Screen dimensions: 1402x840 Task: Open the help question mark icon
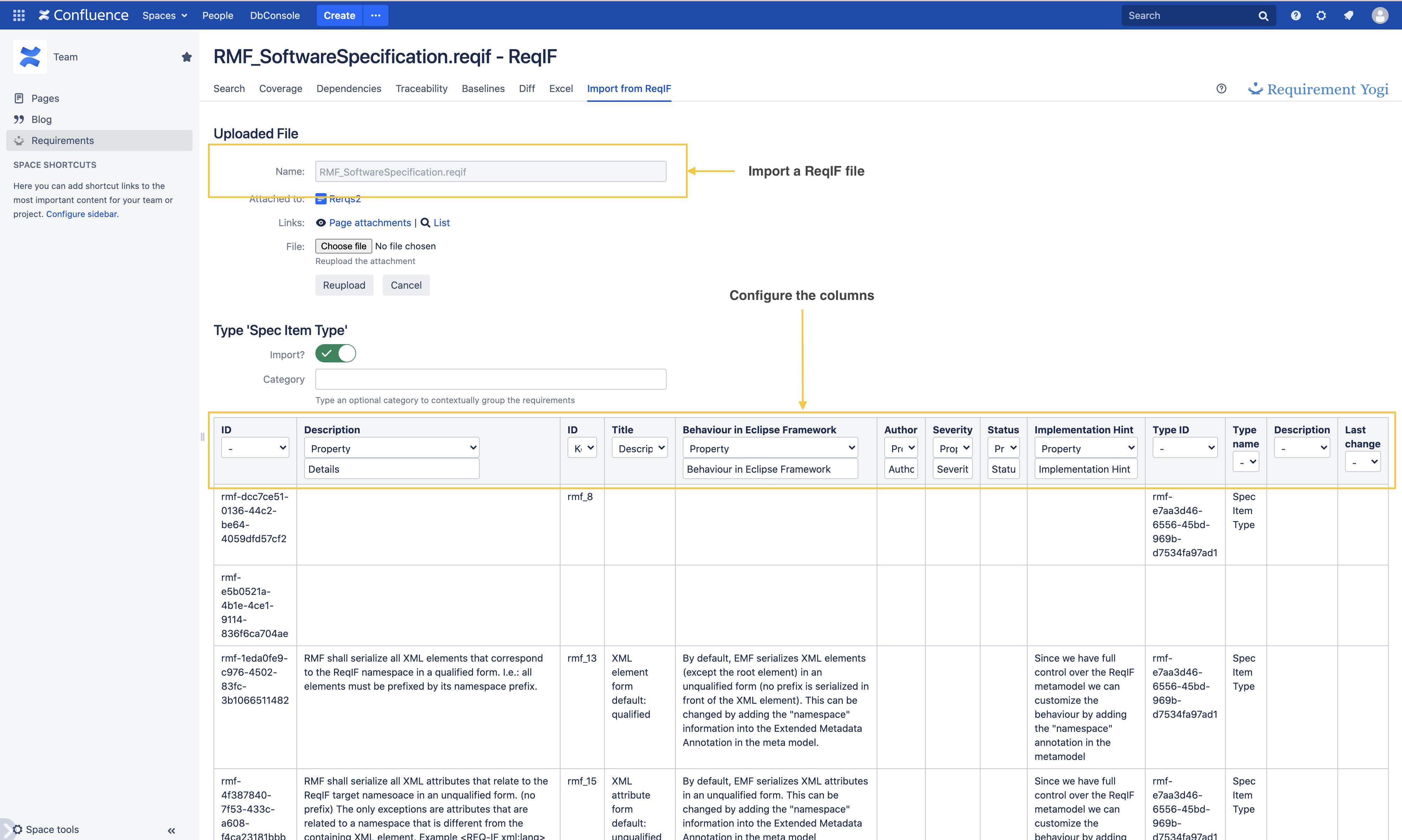tap(1296, 15)
